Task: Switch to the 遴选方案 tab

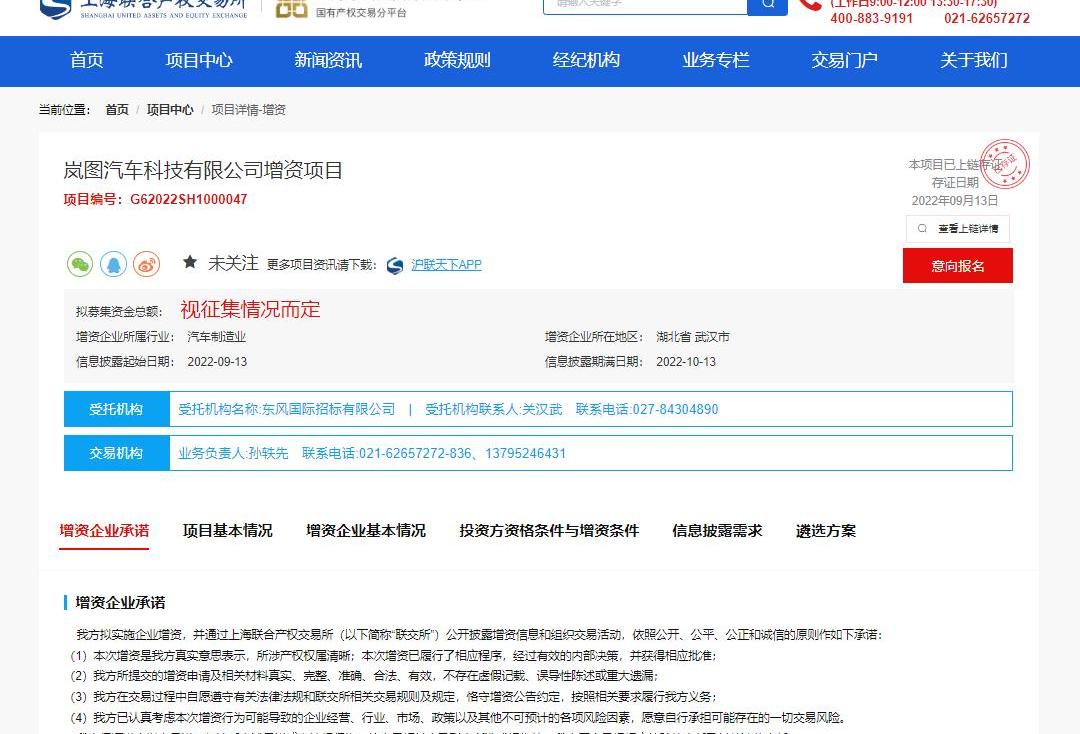Action: [826, 531]
